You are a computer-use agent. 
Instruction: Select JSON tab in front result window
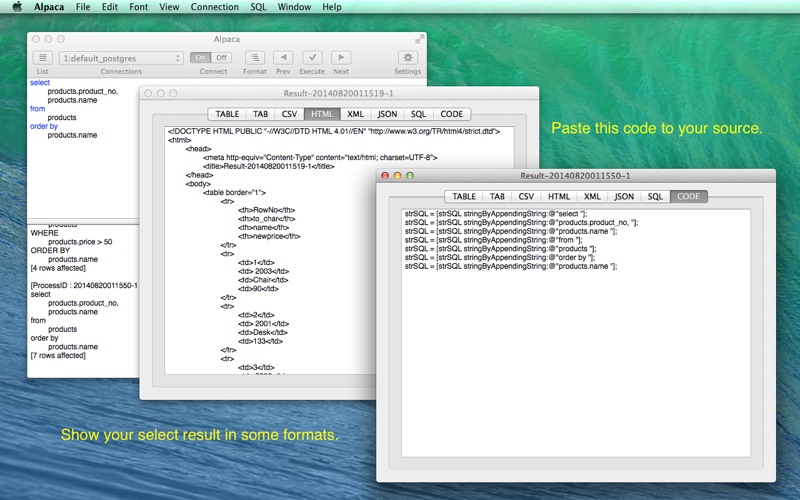pyautogui.click(x=624, y=196)
